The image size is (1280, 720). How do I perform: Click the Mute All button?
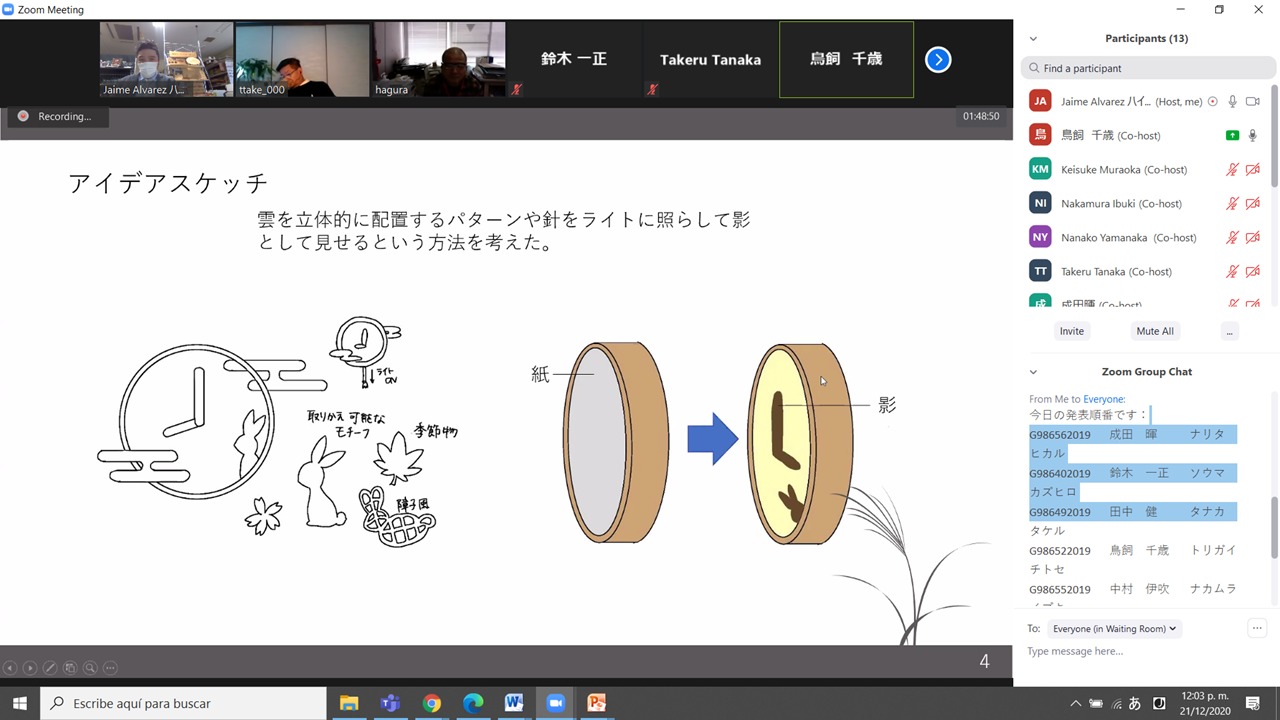1155,331
